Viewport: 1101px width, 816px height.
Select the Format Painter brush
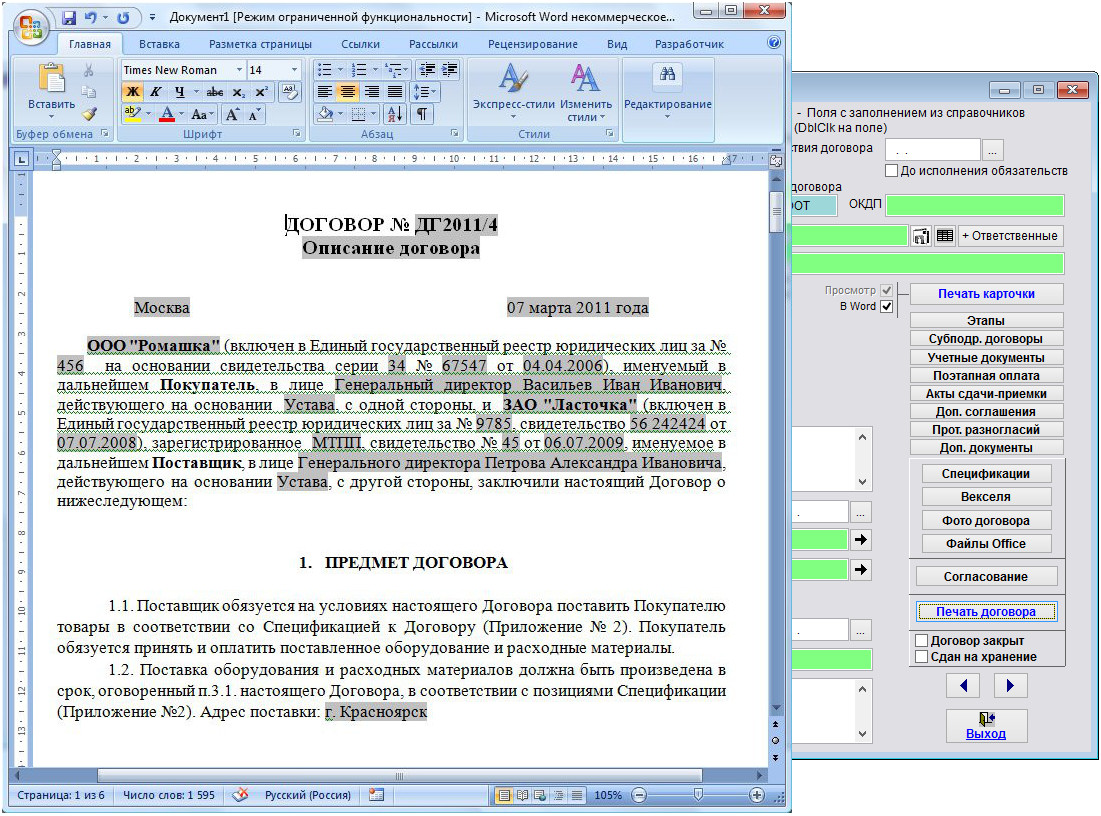pos(88,113)
